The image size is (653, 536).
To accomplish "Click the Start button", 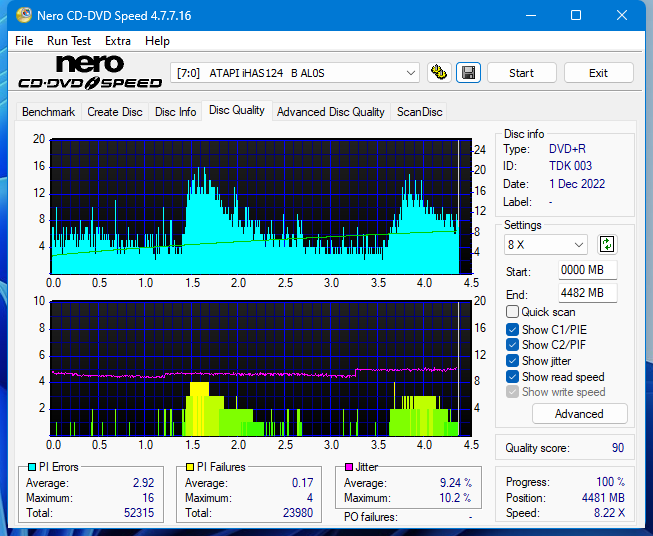I will click(521, 73).
